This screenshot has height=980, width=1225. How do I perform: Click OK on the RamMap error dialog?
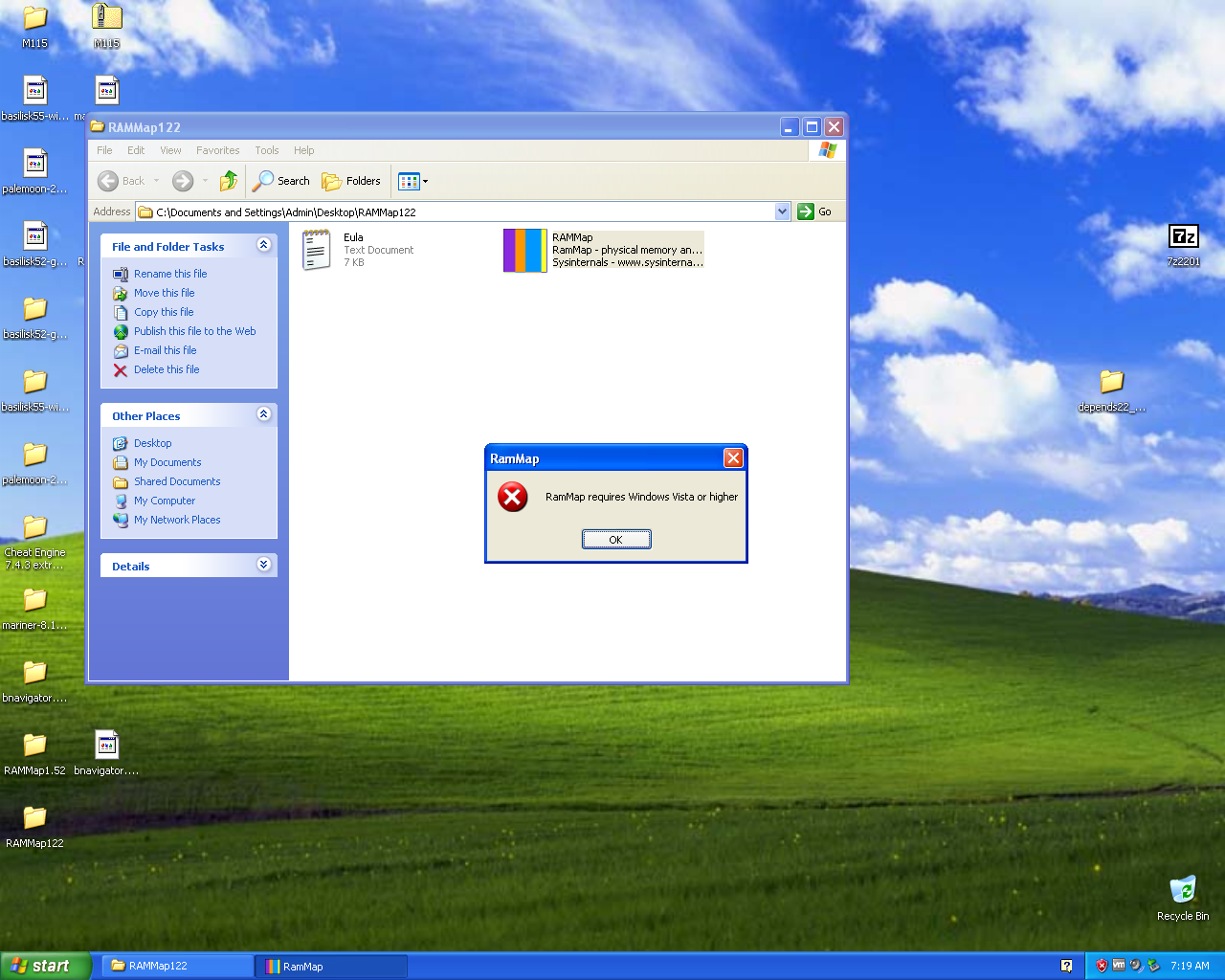[x=615, y=539]
